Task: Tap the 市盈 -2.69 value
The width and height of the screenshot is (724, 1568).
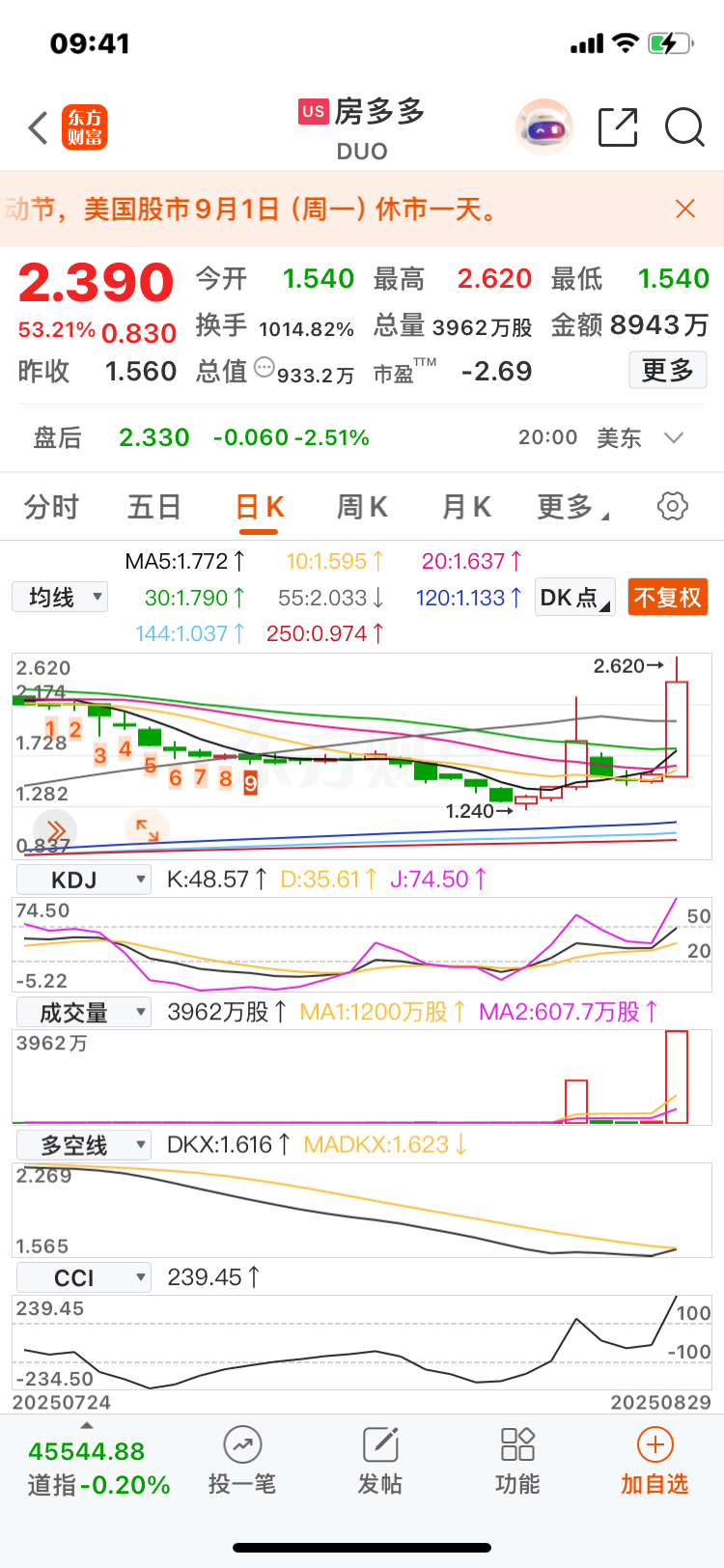Action: pyautogui.click(x=496, y=371)
